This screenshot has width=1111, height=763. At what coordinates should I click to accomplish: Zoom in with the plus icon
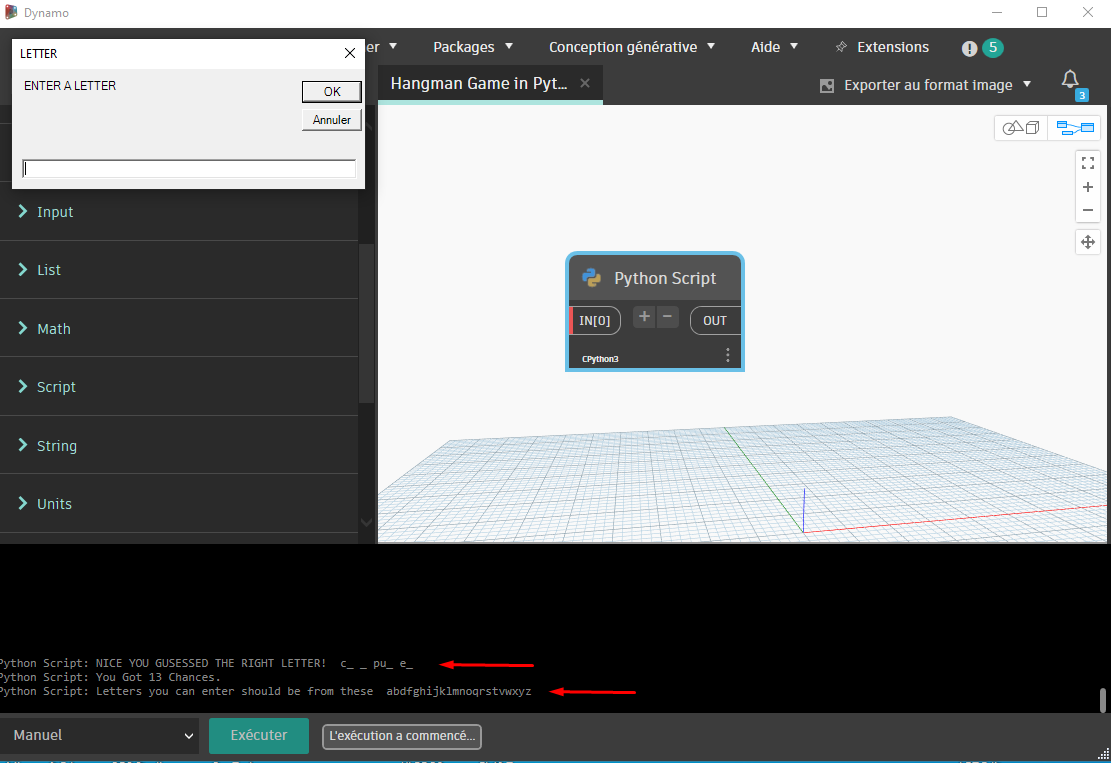1088,187
